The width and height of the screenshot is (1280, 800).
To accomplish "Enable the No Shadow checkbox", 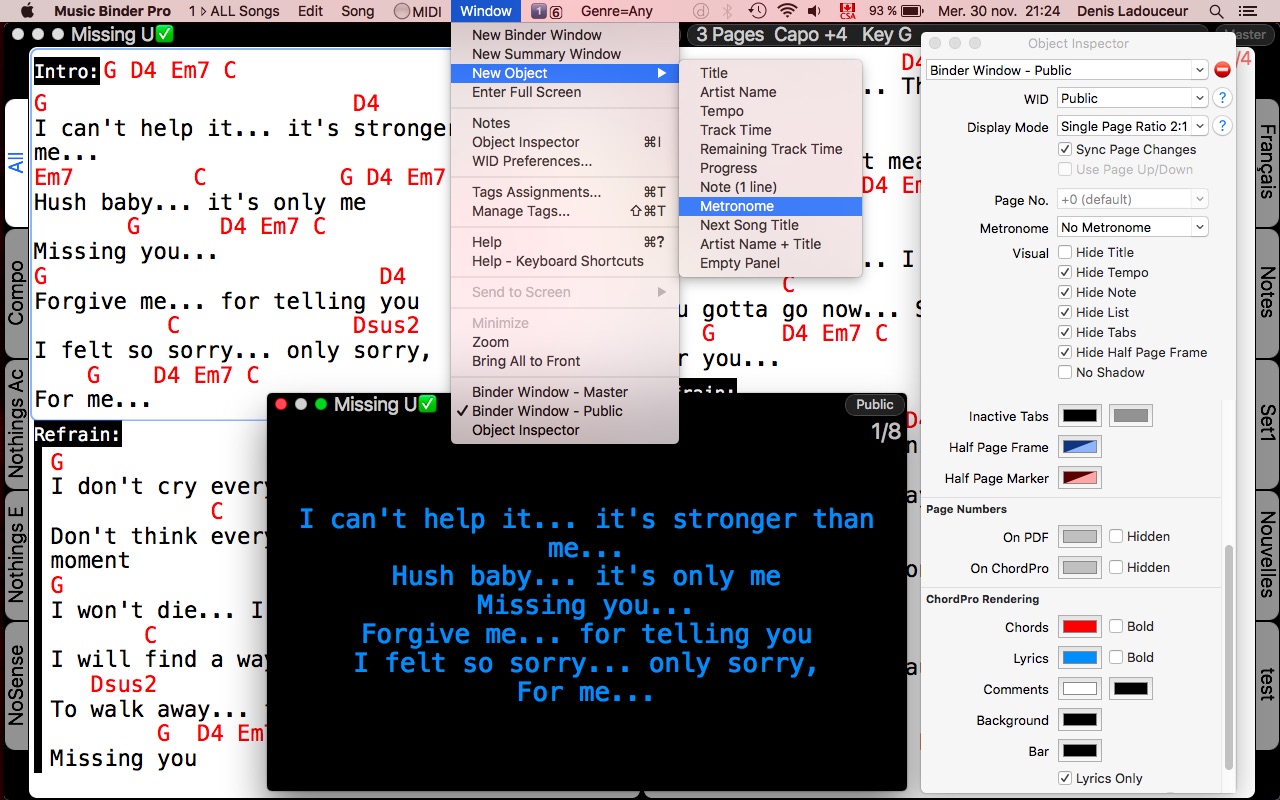I will [x=1066, y=372].
